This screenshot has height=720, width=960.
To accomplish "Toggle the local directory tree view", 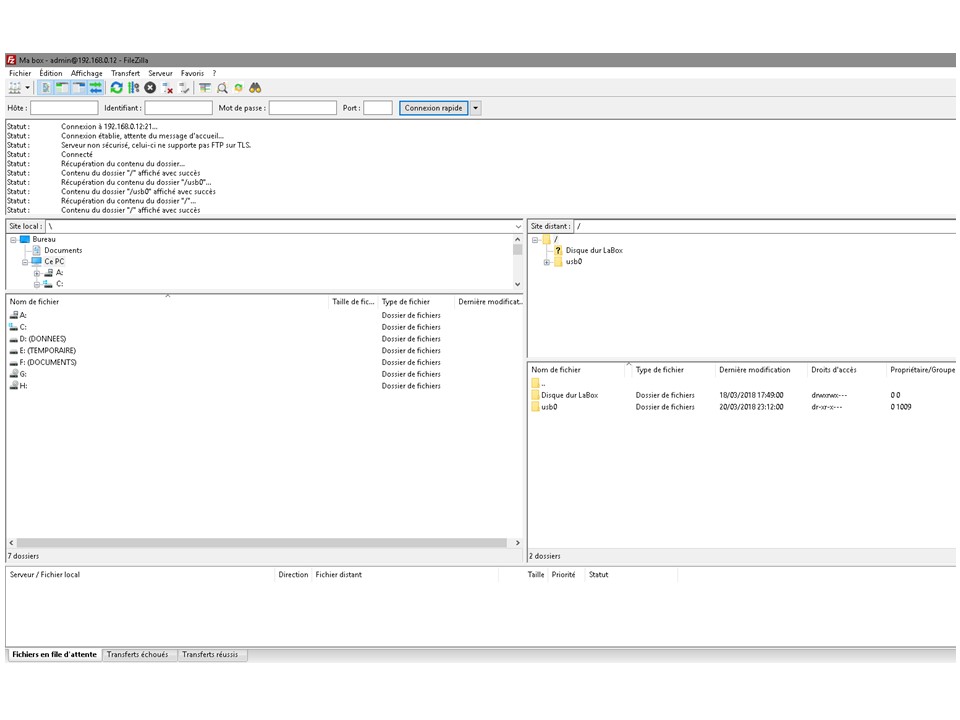I will [62, 88].
